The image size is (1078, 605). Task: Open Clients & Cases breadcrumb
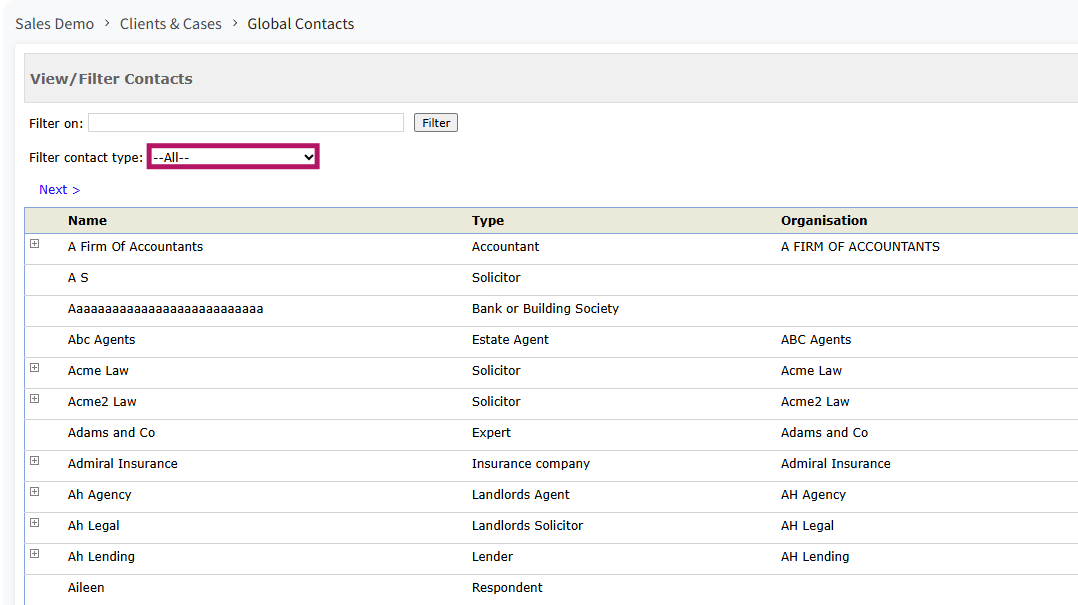point(170,23)
